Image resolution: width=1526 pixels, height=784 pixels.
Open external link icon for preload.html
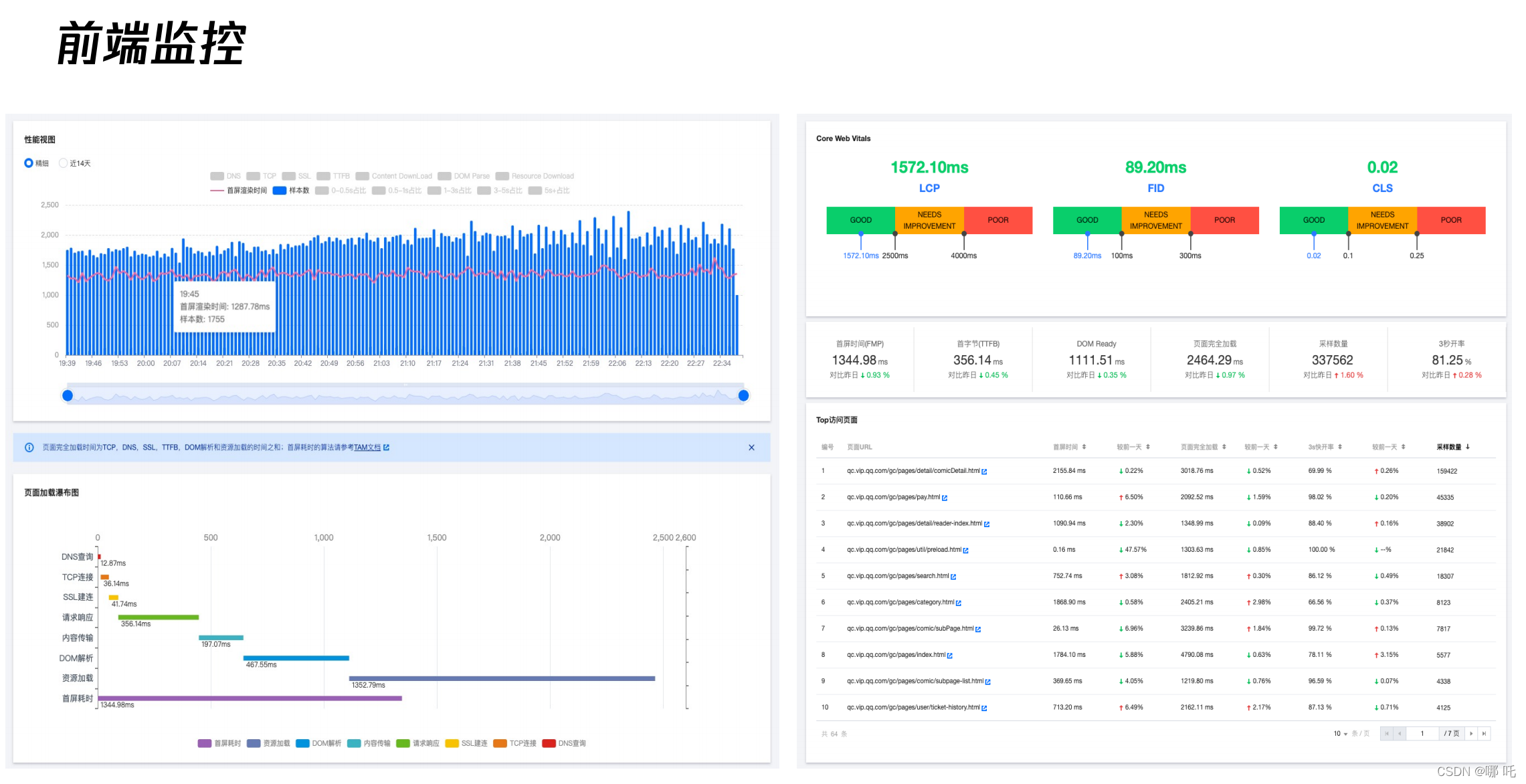pyautogui.click(x=965, y=550)
